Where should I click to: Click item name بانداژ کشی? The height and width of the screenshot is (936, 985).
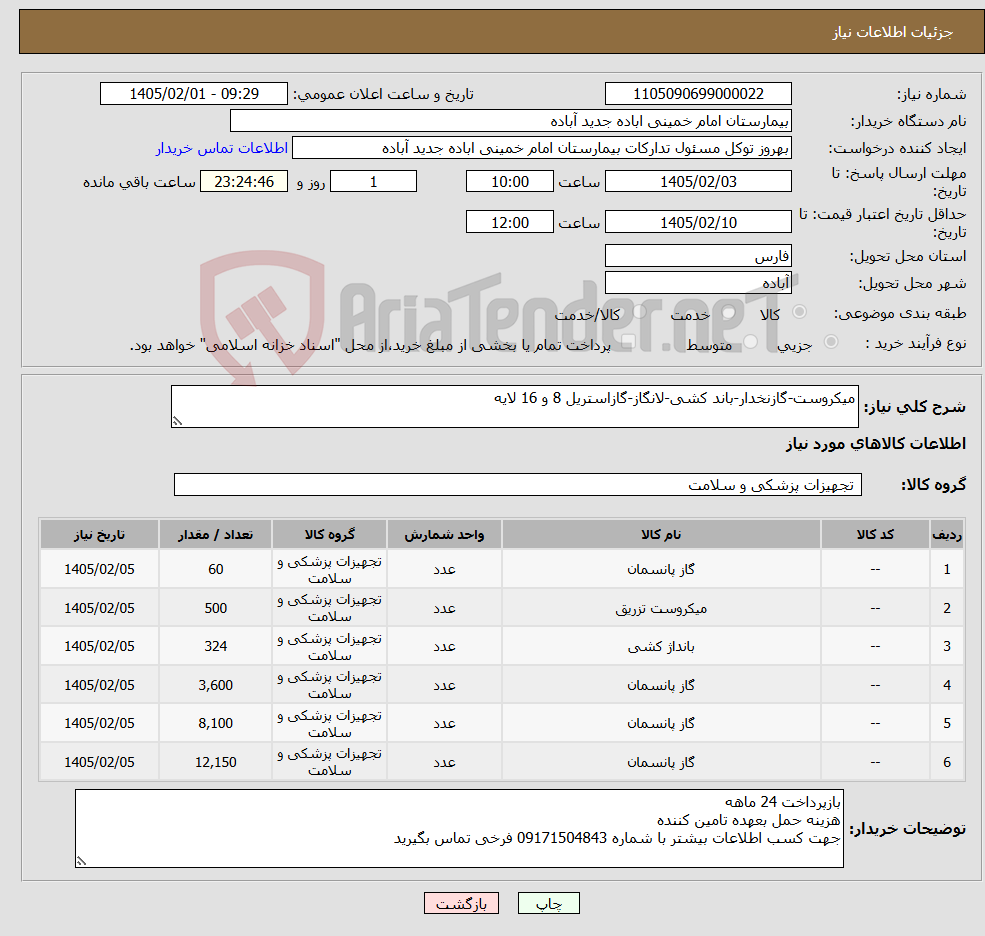click(661, 646)
